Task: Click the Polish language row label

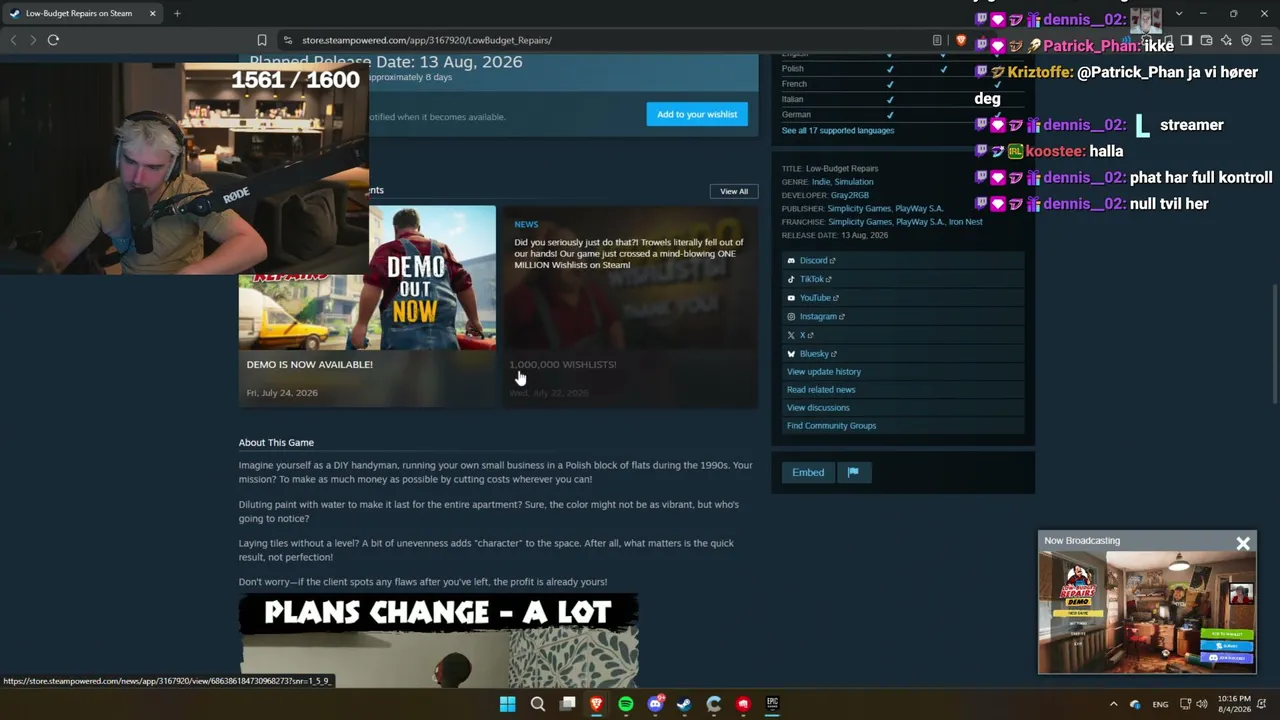Action: (x=793, y=69)
